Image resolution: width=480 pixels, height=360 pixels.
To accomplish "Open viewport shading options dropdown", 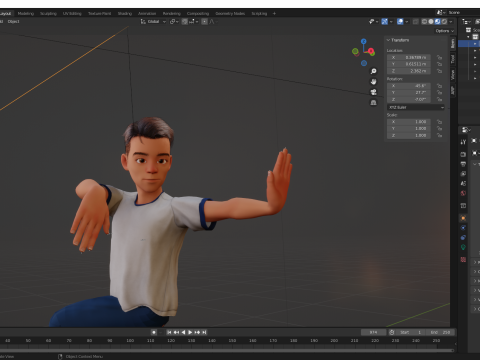I will pos(451,21).
